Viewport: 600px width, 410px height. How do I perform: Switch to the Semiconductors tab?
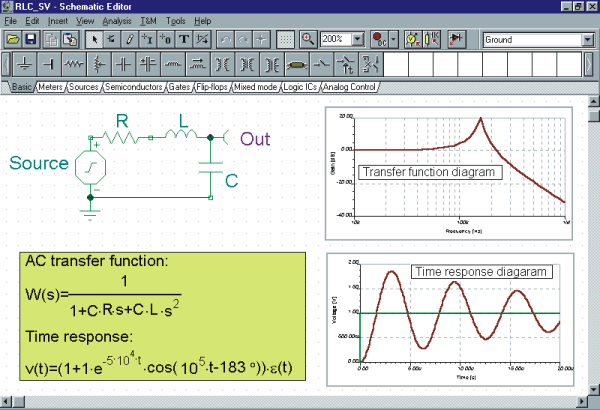[133, 88]
